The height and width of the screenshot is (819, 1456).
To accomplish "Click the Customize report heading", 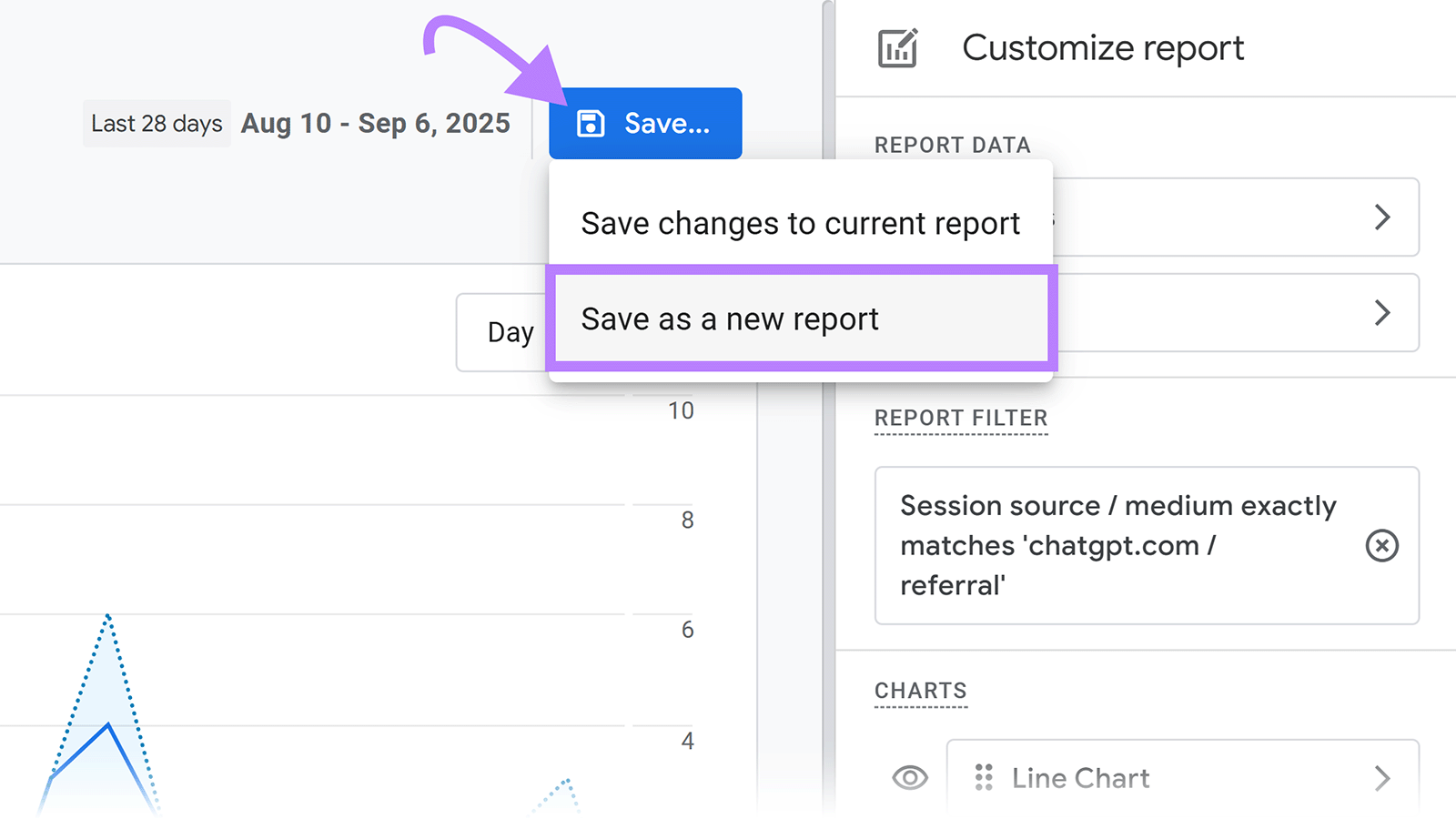I will tap(1105, 47).
